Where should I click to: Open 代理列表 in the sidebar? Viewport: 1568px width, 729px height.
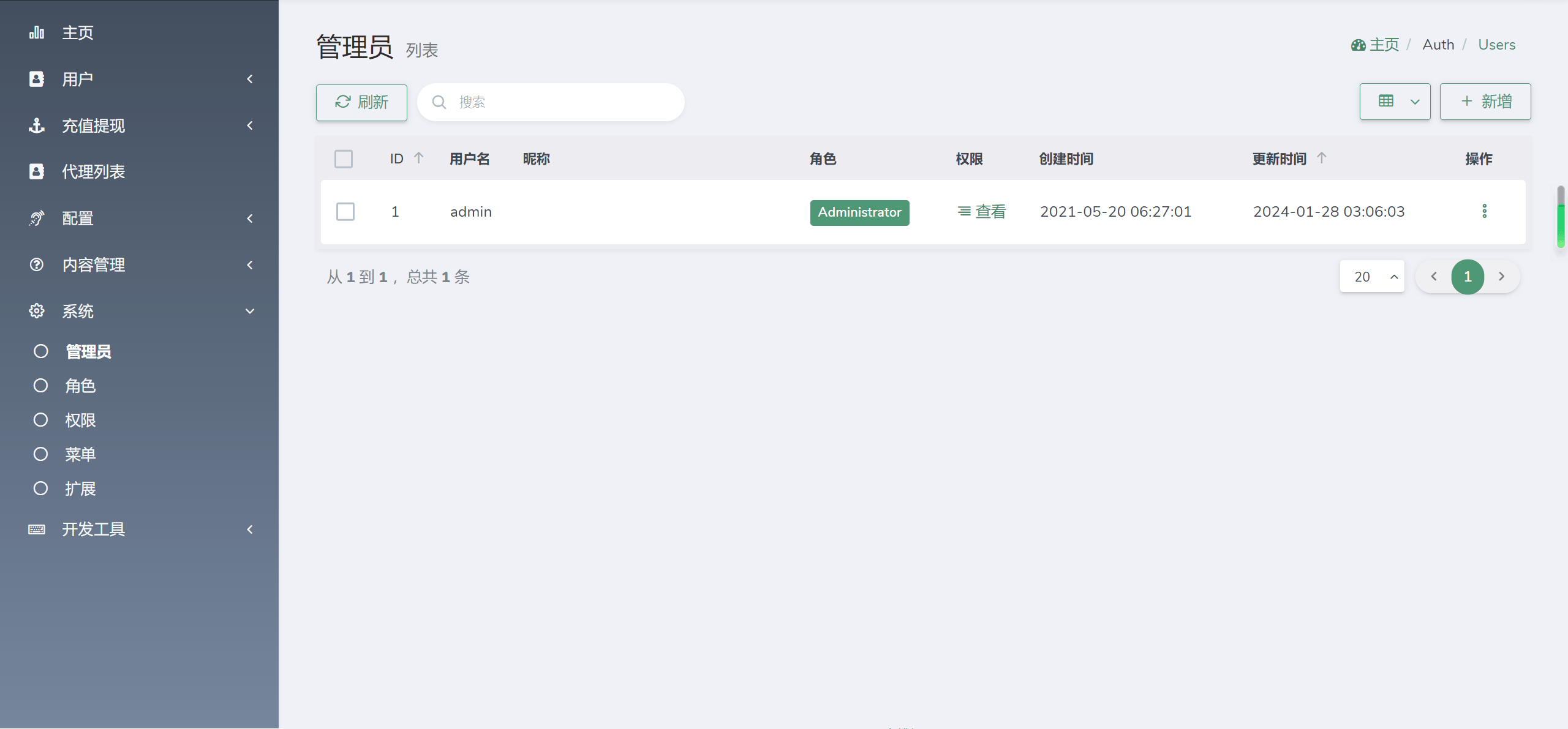[93, 171]
